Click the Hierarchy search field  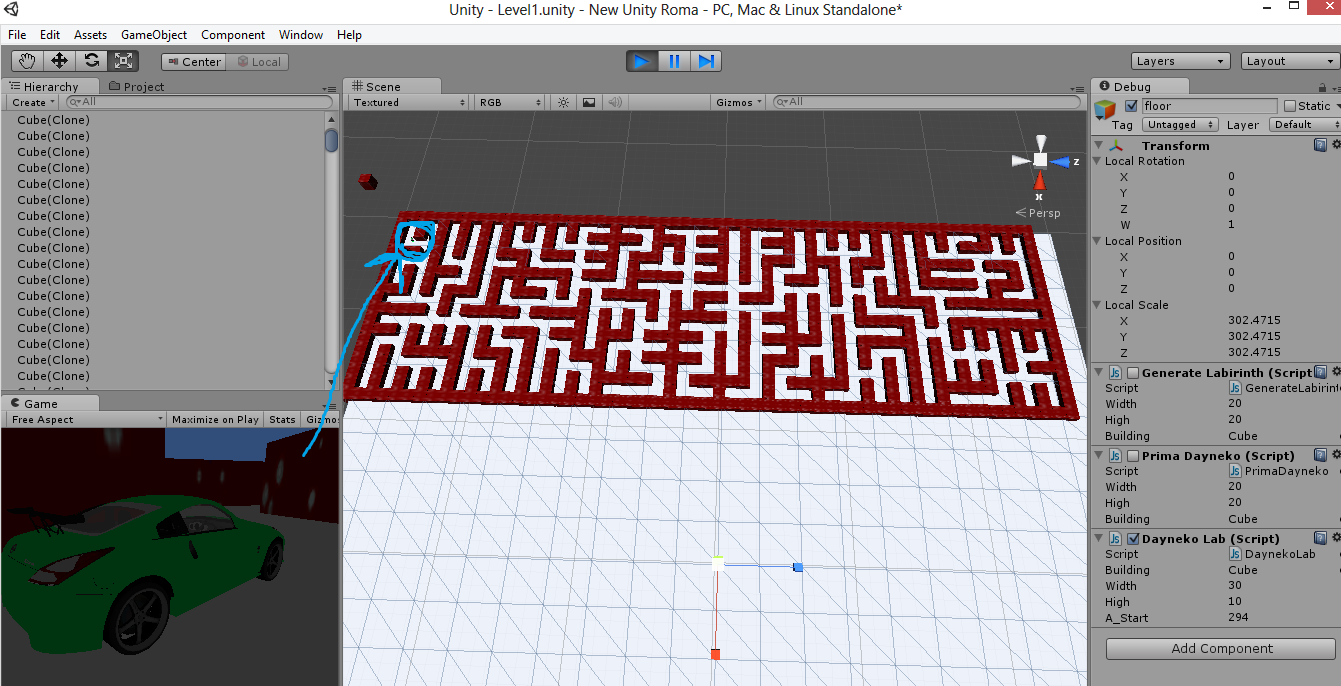[197, 102]
